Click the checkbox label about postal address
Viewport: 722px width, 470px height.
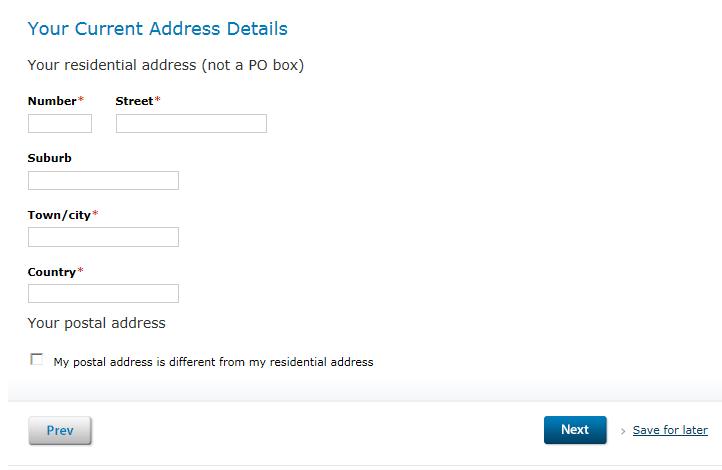213,362
